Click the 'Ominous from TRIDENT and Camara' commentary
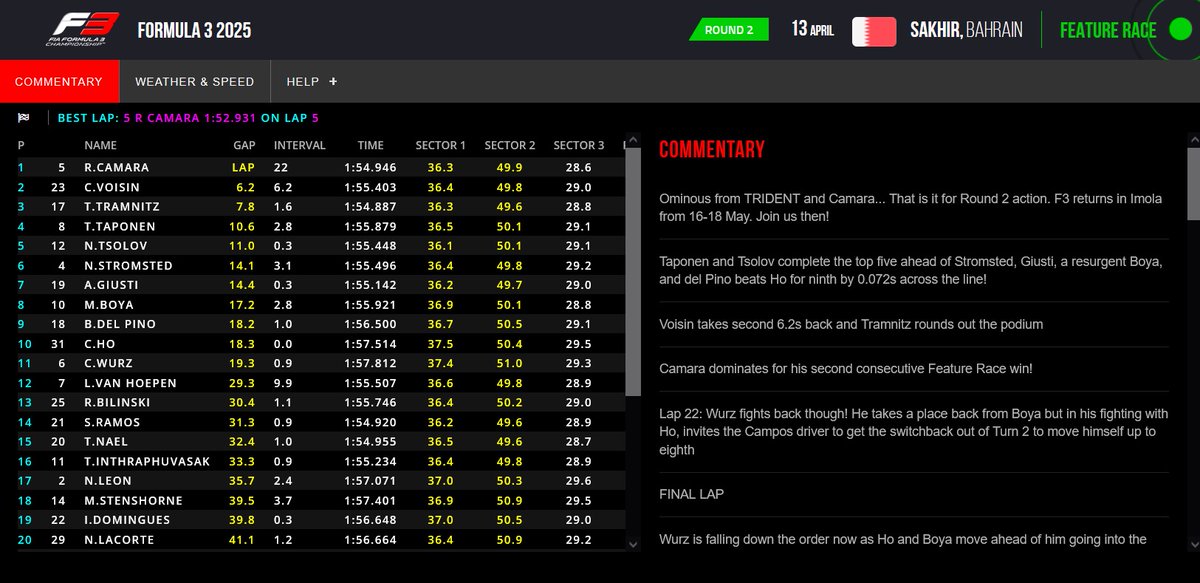This screenshot has height=583, width=1200. point(911,207)
